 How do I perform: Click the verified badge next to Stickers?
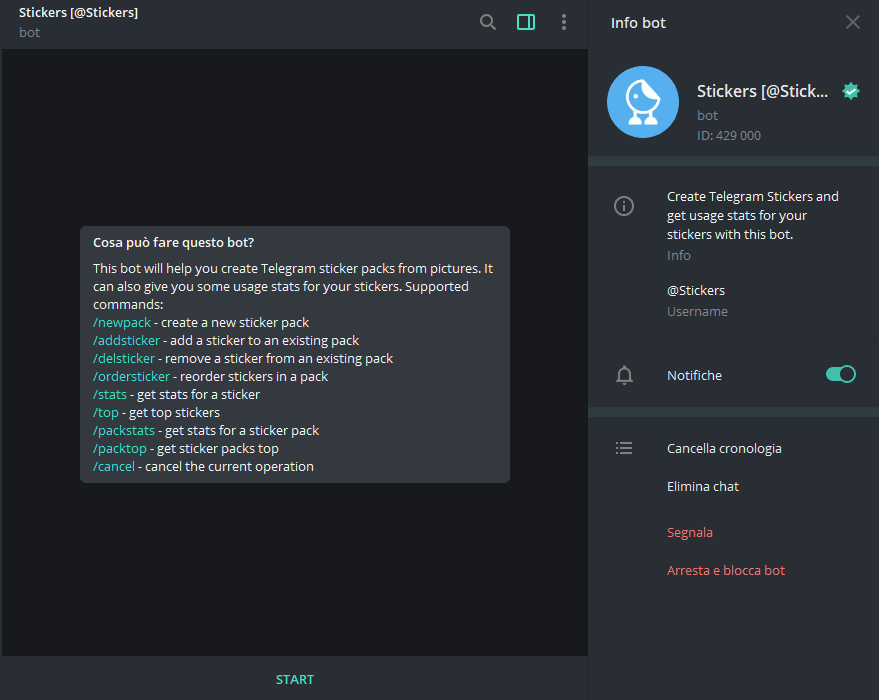pos(851,91)
